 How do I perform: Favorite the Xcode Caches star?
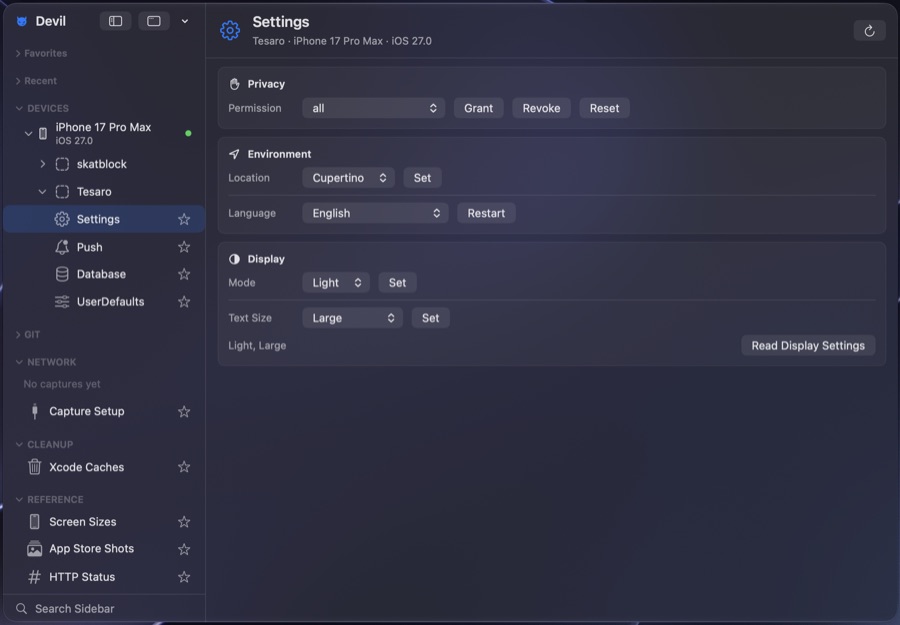pyautogui.click(x=184, y=467)
